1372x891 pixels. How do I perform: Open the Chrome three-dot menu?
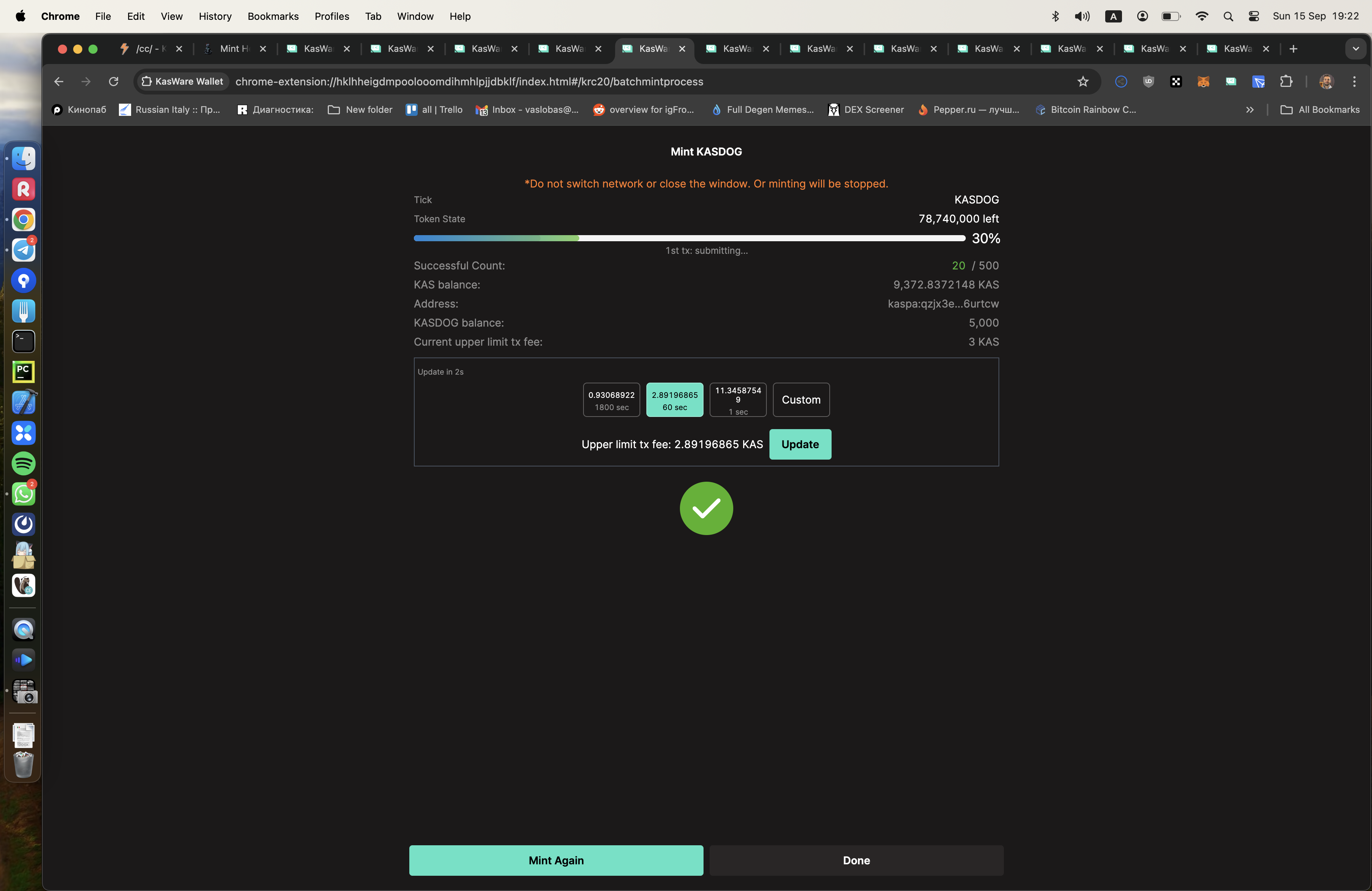pyautogui.click(x=1354, y=81)
